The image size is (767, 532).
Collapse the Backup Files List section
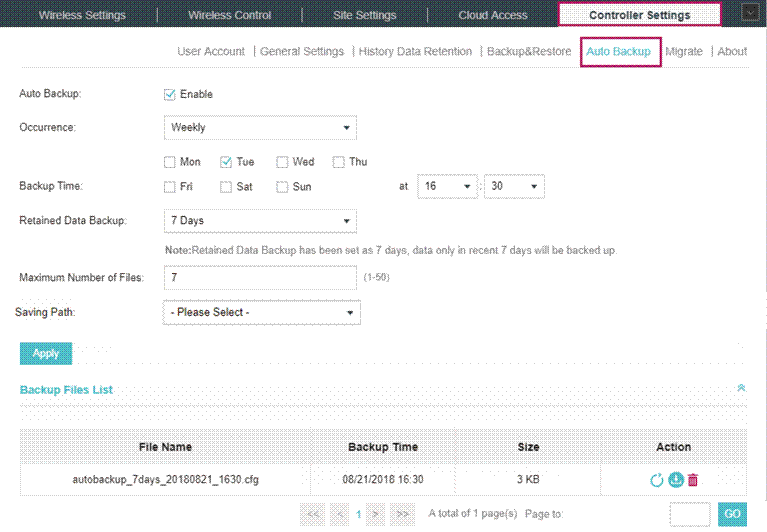click(741, 388)
